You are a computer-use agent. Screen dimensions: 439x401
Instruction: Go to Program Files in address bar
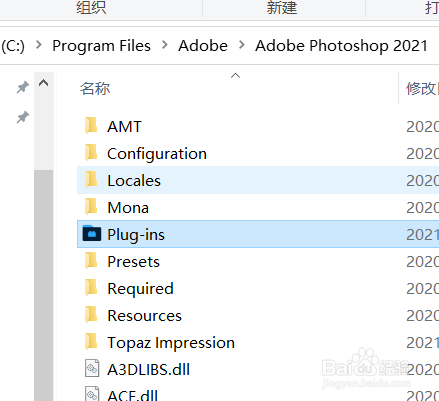click(101, 46)
